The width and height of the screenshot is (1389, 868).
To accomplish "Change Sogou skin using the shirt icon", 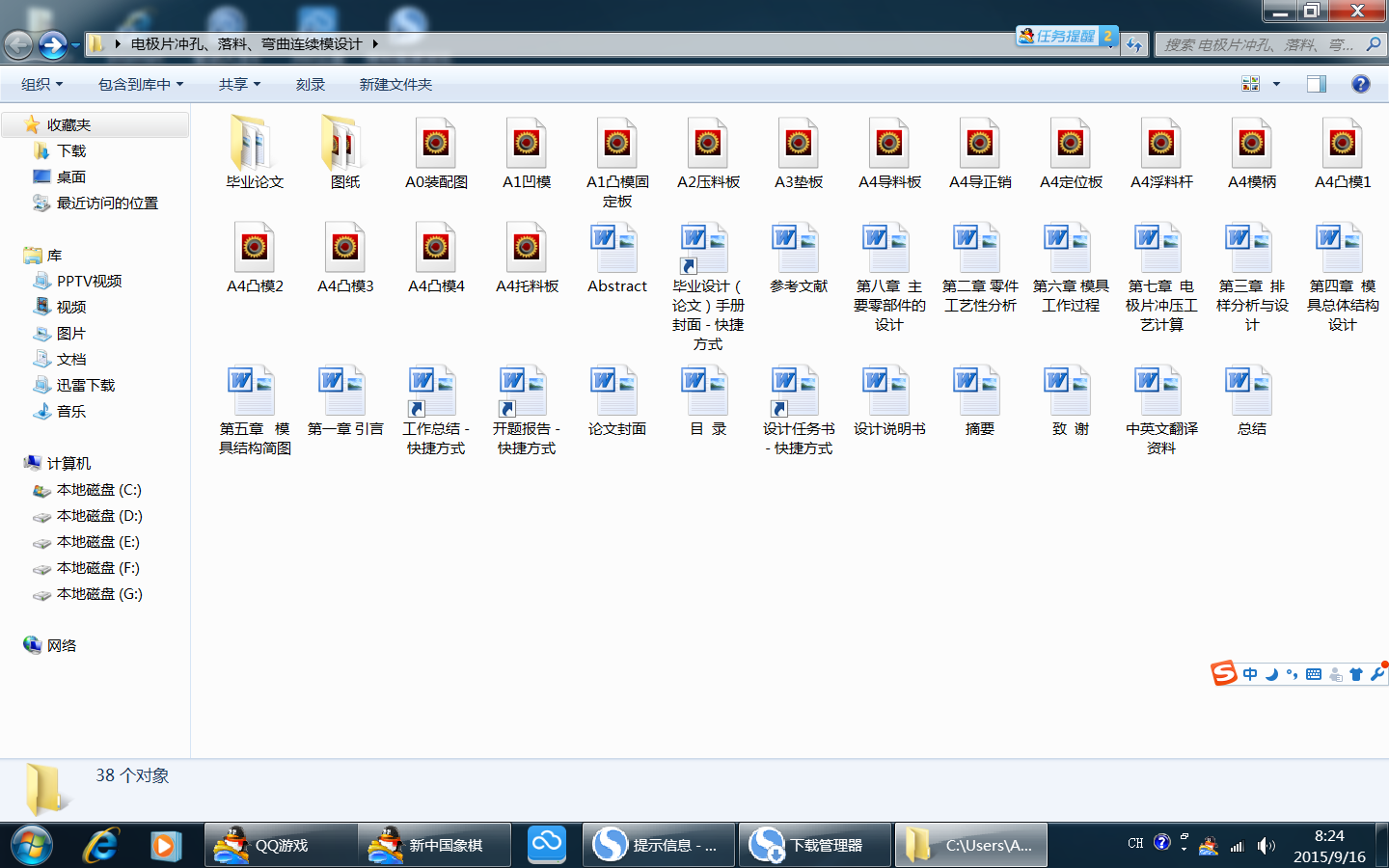I will tap(1356, 674).
